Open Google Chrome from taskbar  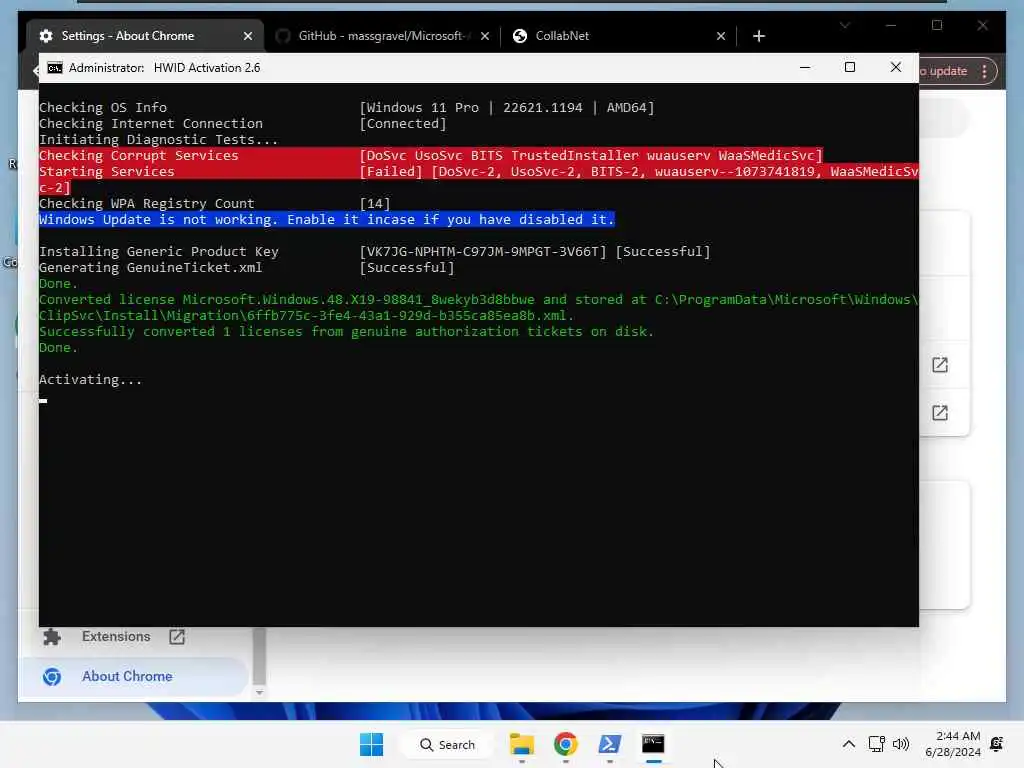pyautogui.click(x=566, y=744)
